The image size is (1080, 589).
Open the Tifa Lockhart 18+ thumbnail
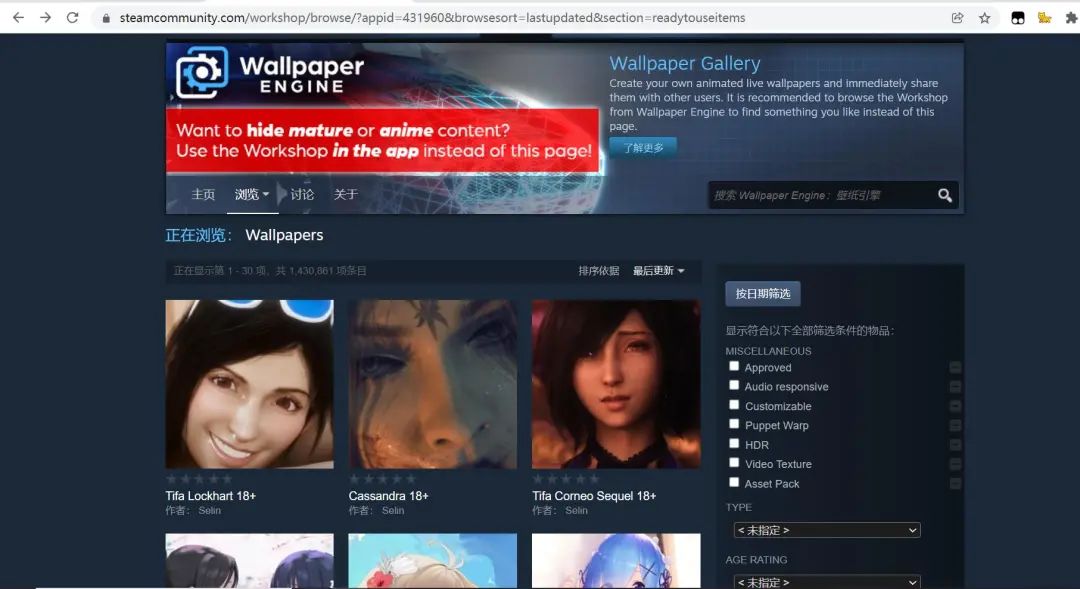[x=249, y=384]
